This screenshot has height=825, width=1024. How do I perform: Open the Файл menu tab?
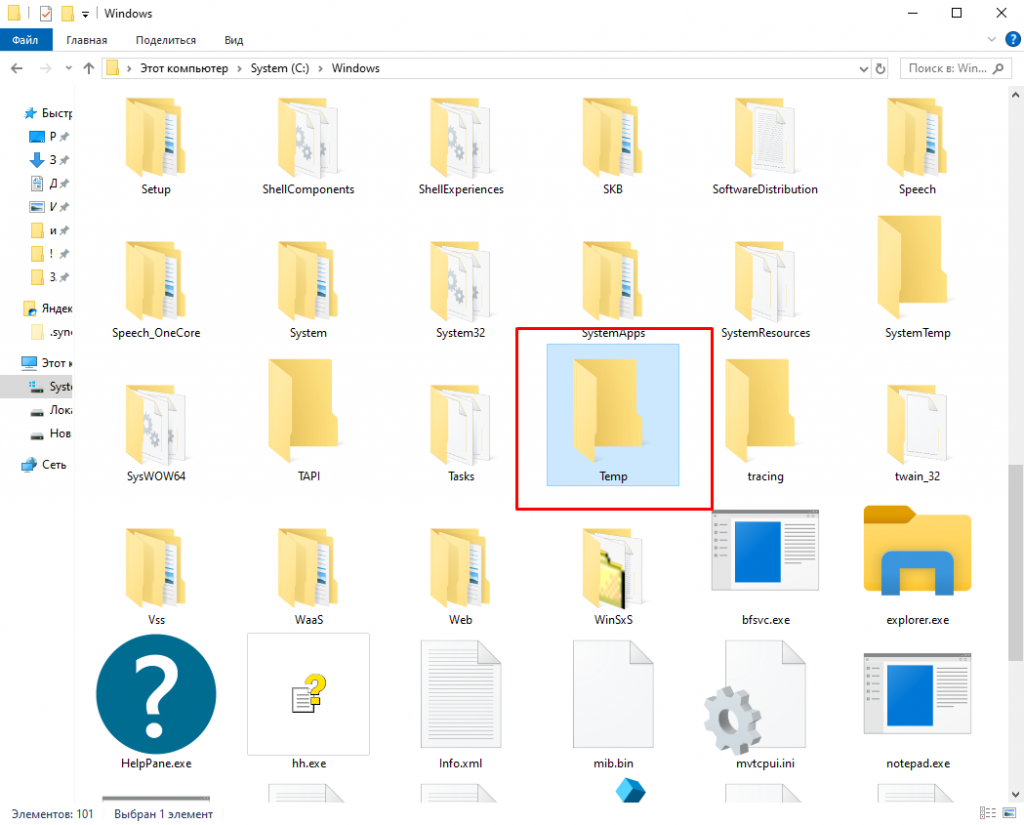[25, 40]
